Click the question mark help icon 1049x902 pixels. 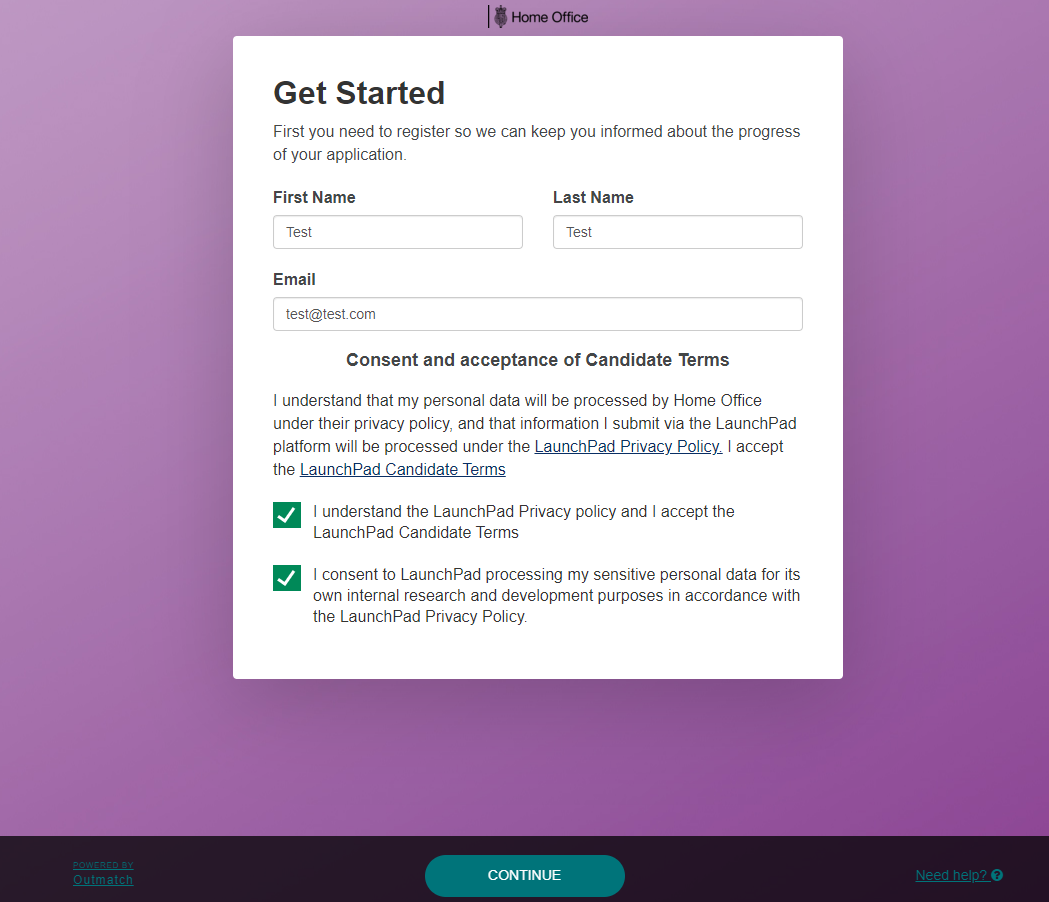(x=997, y=876)
